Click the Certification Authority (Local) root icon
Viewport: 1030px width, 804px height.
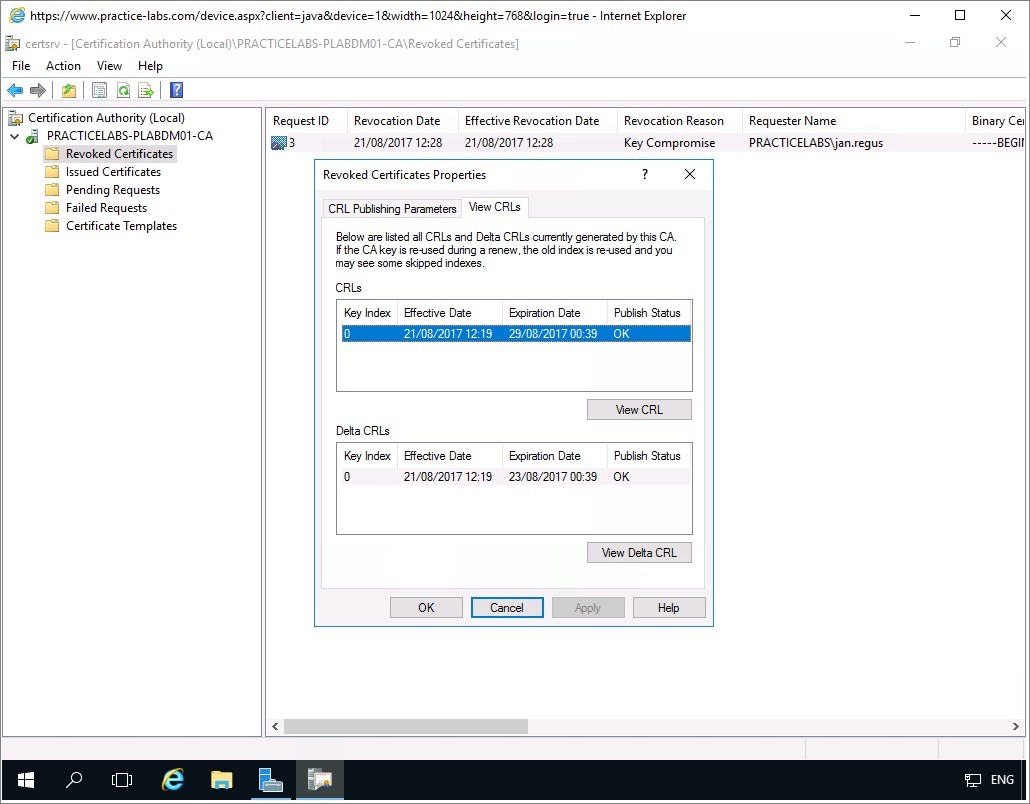point(15,118)
